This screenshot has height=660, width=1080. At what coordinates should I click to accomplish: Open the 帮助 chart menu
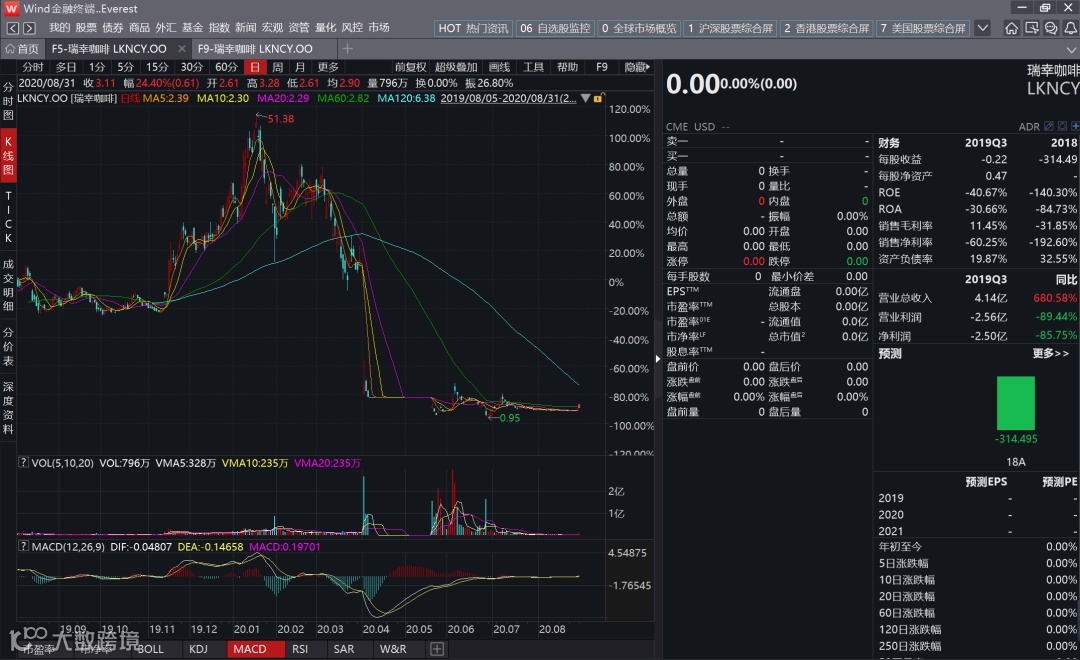tap(568, 67)
